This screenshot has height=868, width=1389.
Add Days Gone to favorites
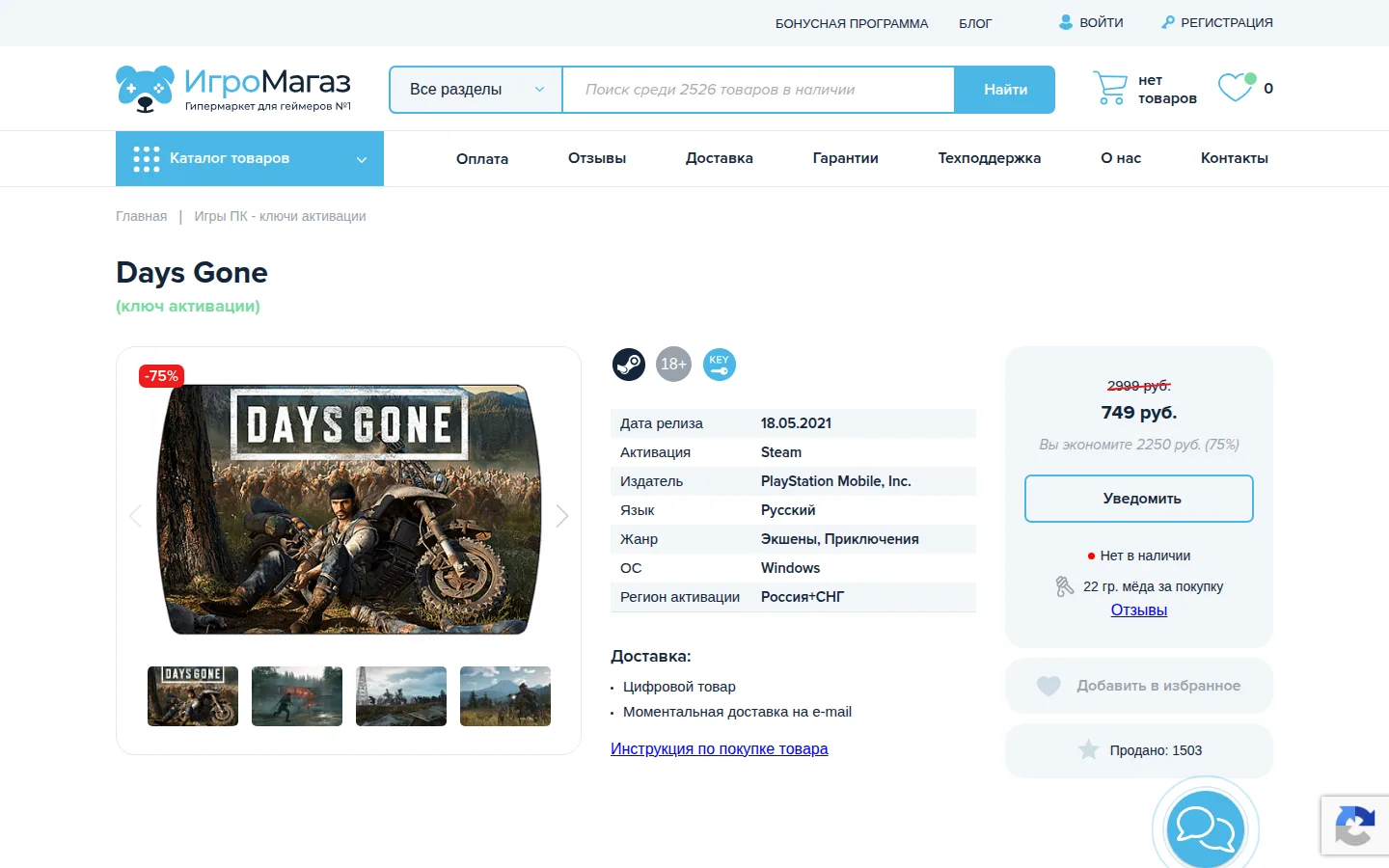point(1139,686)
